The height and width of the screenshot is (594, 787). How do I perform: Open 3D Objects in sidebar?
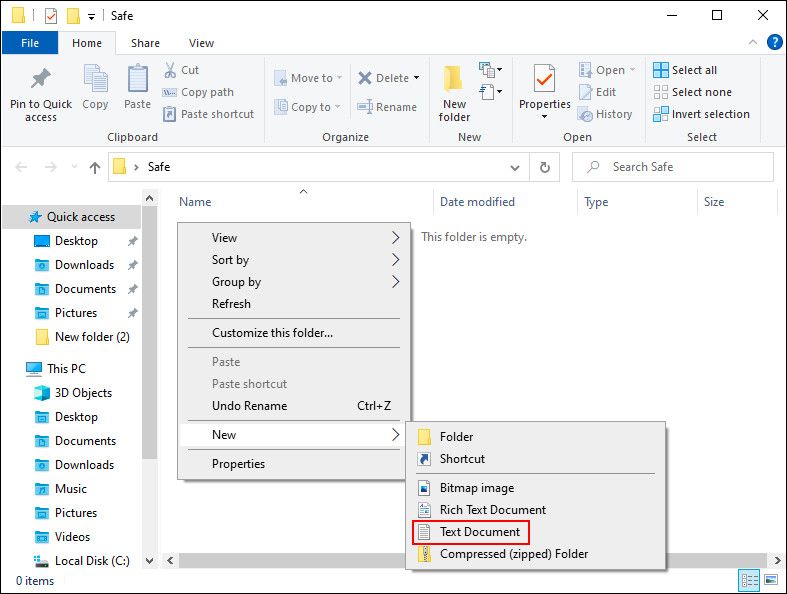[x=73, y=393]
